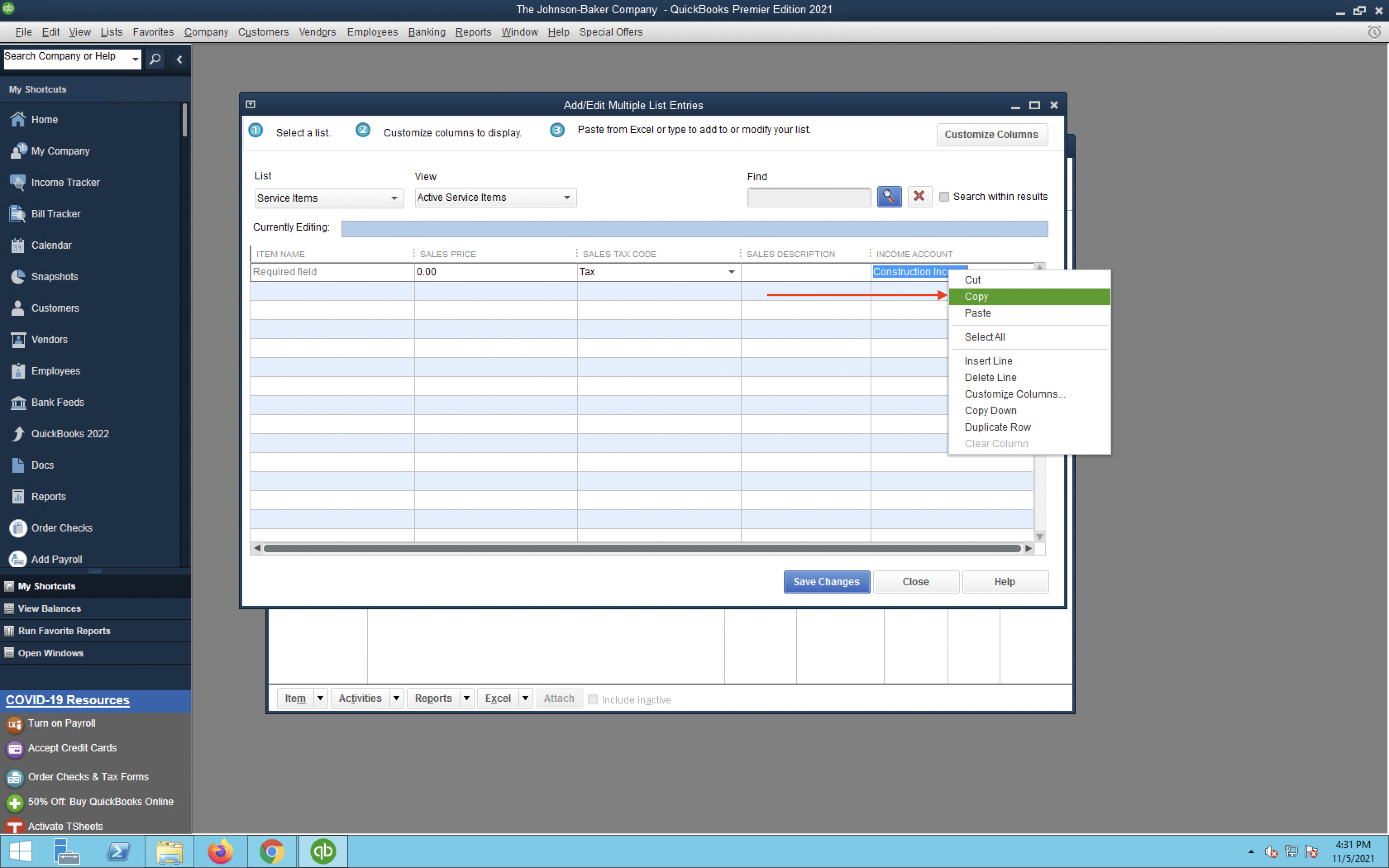Enable Search within results checkbox
The image size is (1389, 868).
click(944, 197)
